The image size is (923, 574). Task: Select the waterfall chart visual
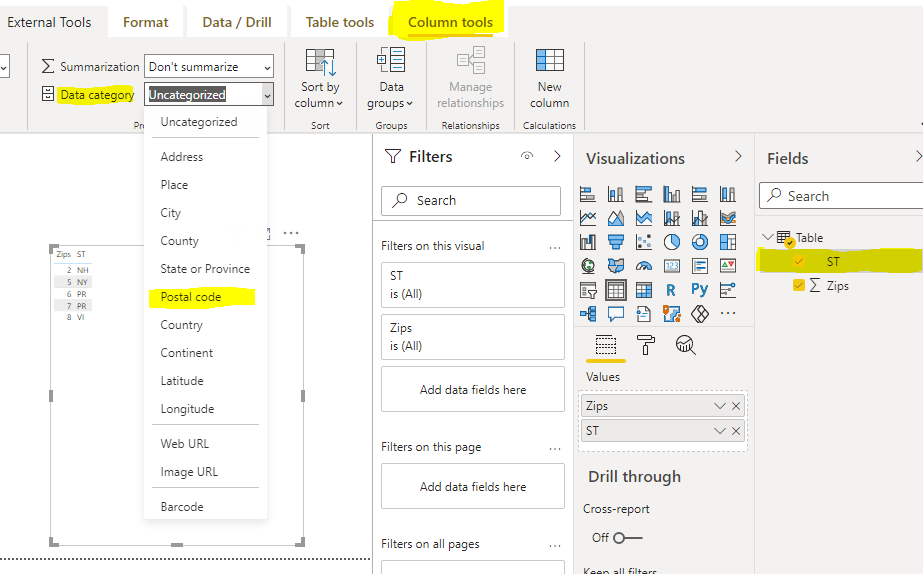point(587,242)
